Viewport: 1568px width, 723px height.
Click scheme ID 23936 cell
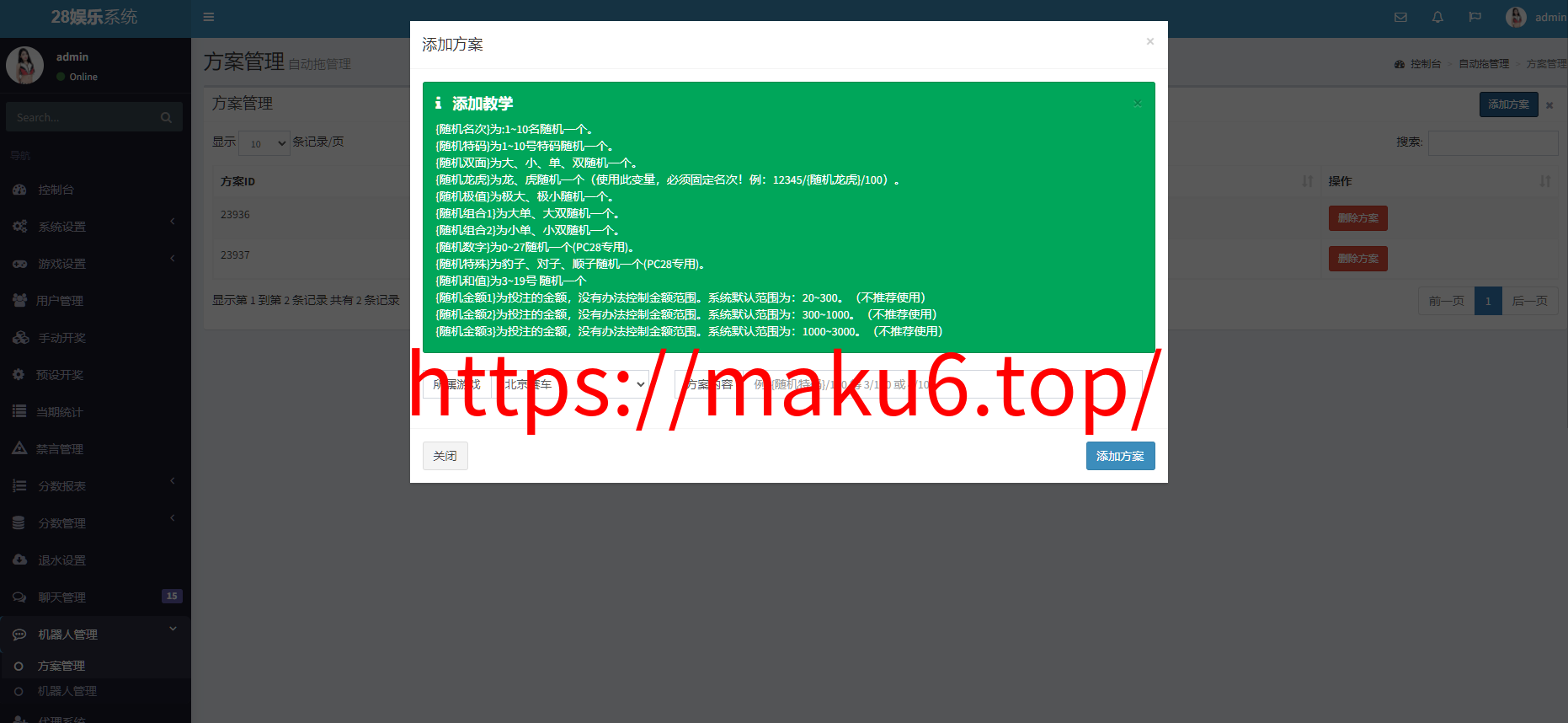tap(235, 215)
